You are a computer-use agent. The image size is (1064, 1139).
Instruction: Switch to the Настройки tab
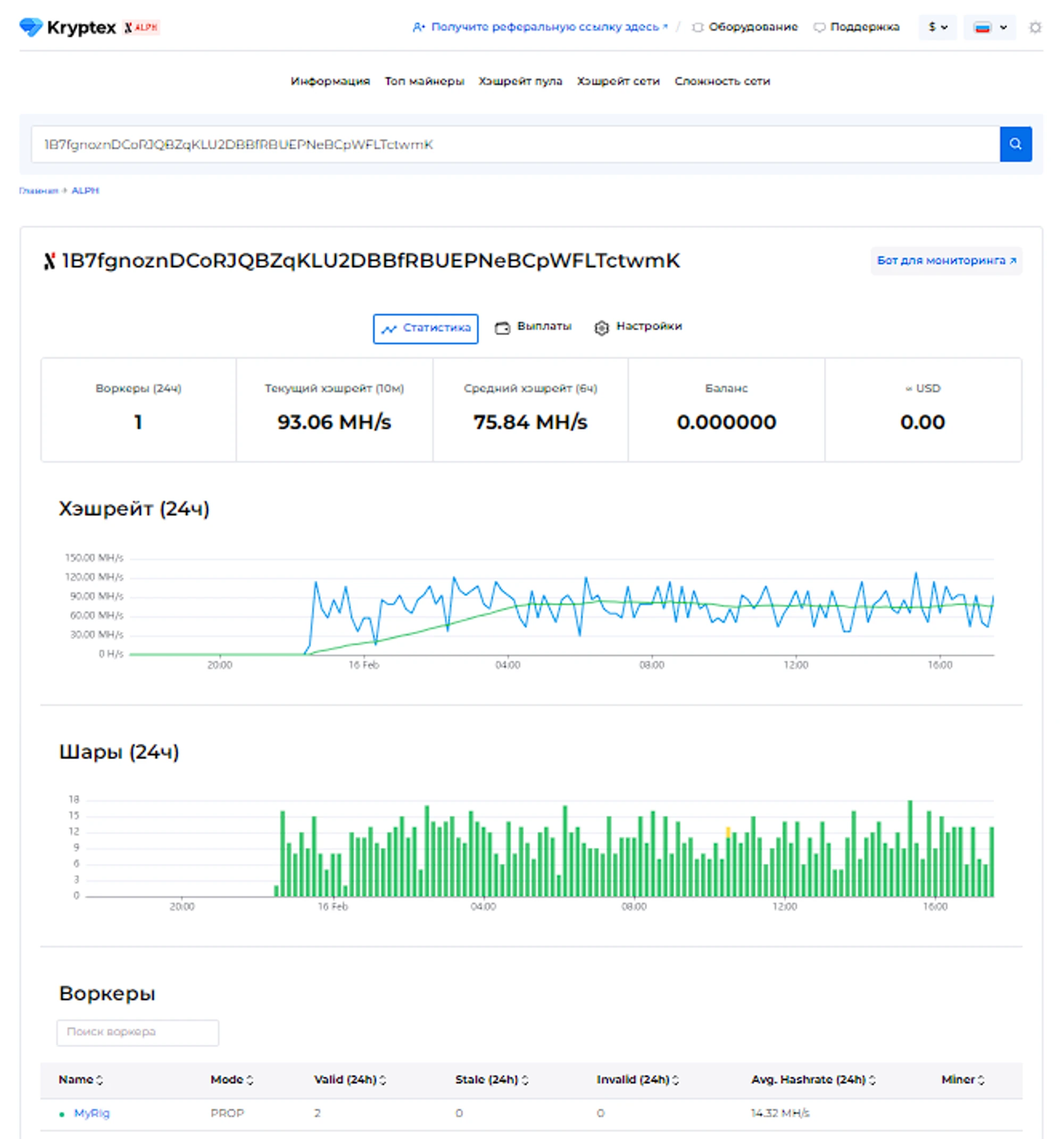pyautogui.click(x=638, y=327)
